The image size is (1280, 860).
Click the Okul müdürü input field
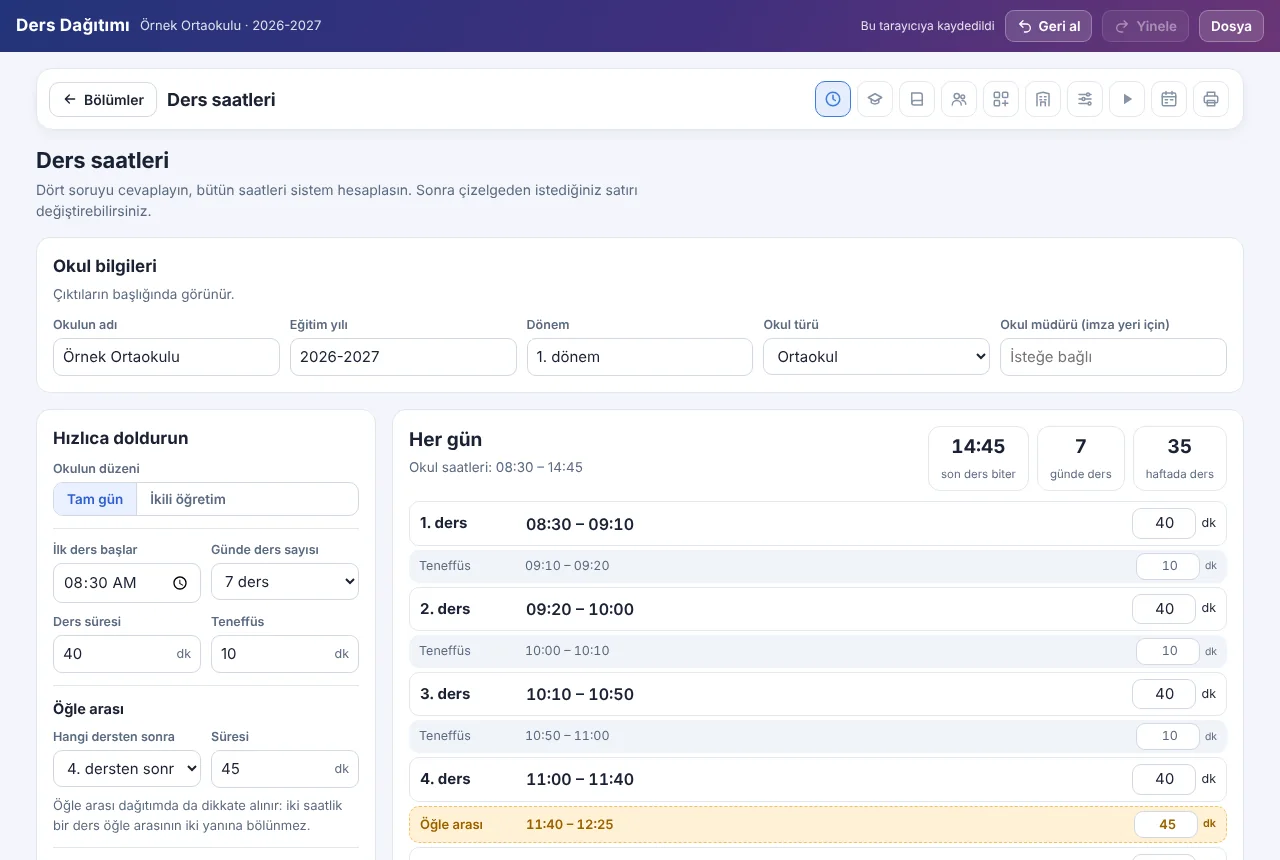tap(1113, 357)
